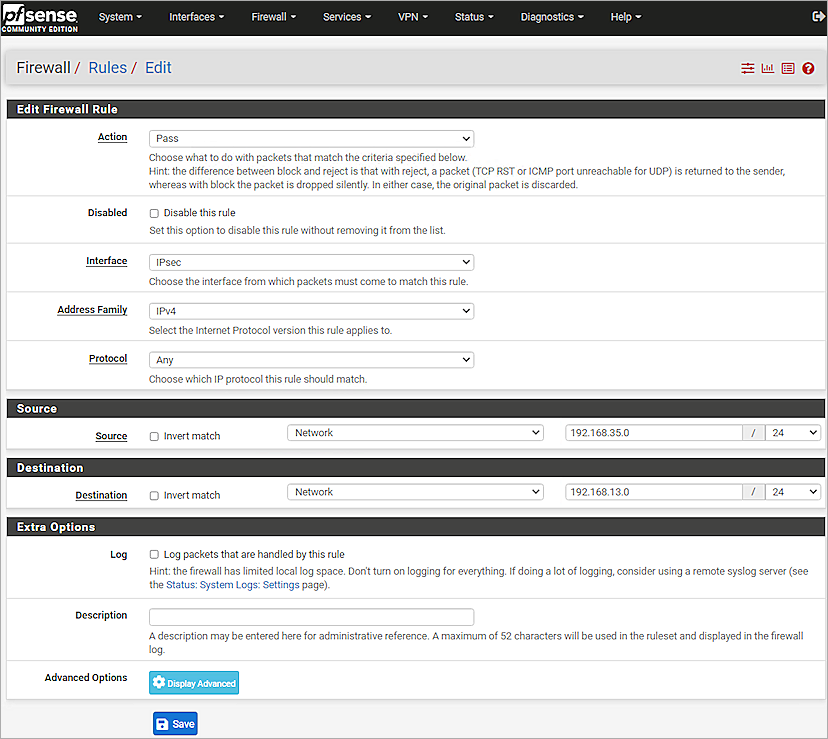The image size is (828, 739).
Task: Enable logging of packets handled by rule
Action: click(x=153, y=554)
